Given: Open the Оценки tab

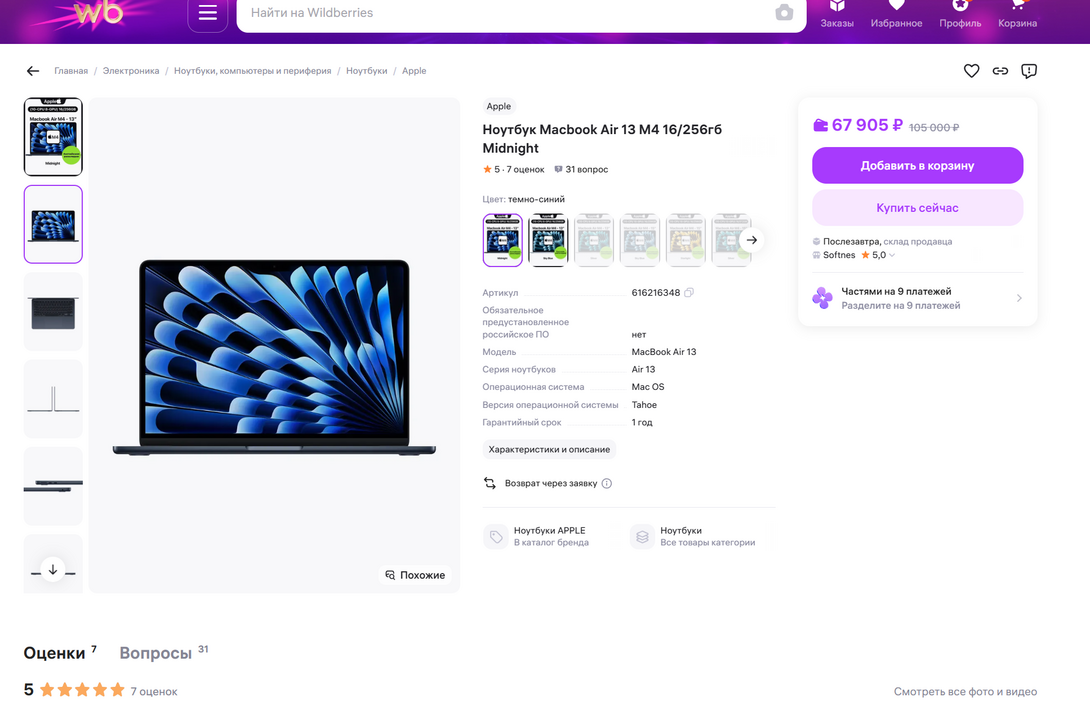Looking at the screenshot, I should coord(54,653).
